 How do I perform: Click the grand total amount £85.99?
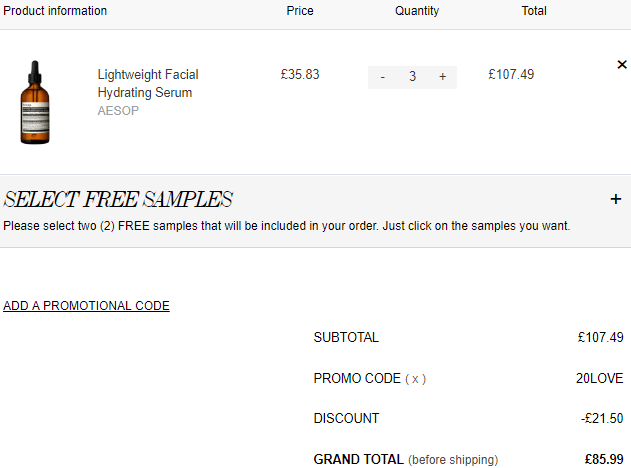tap(604, 459)
